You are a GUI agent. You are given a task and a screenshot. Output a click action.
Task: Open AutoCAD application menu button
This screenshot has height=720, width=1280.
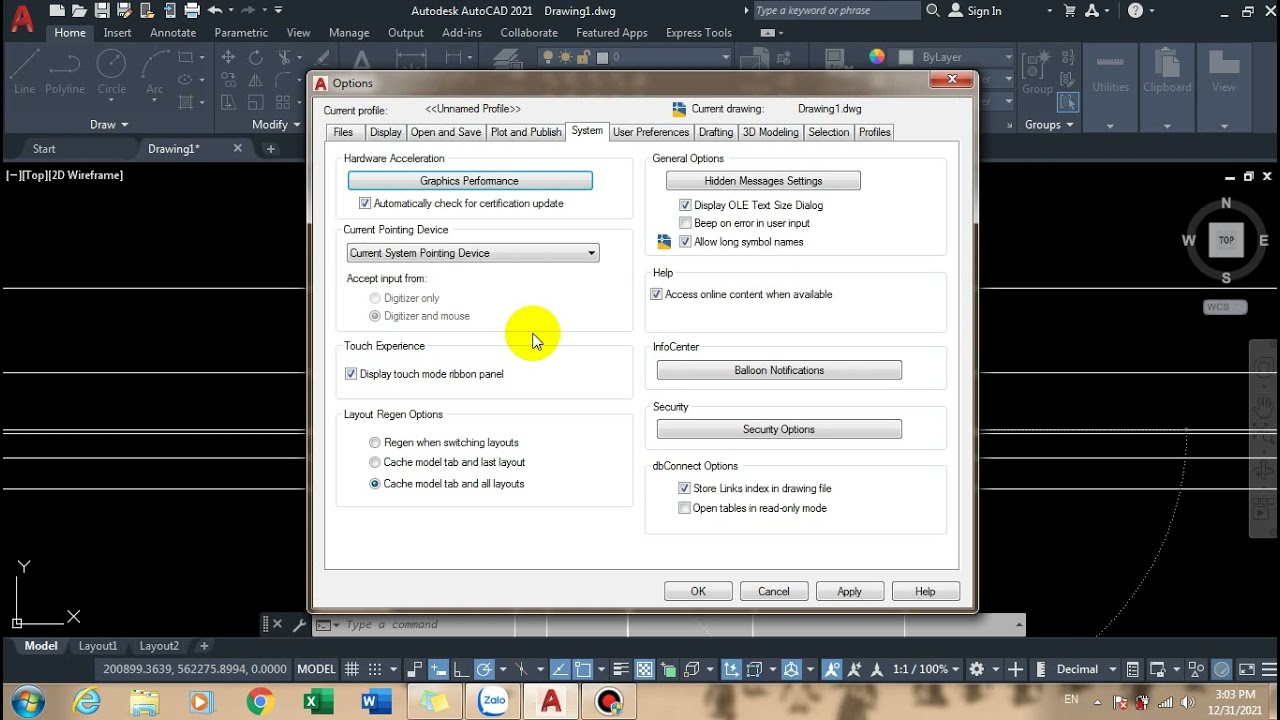[x=21, y=19]
